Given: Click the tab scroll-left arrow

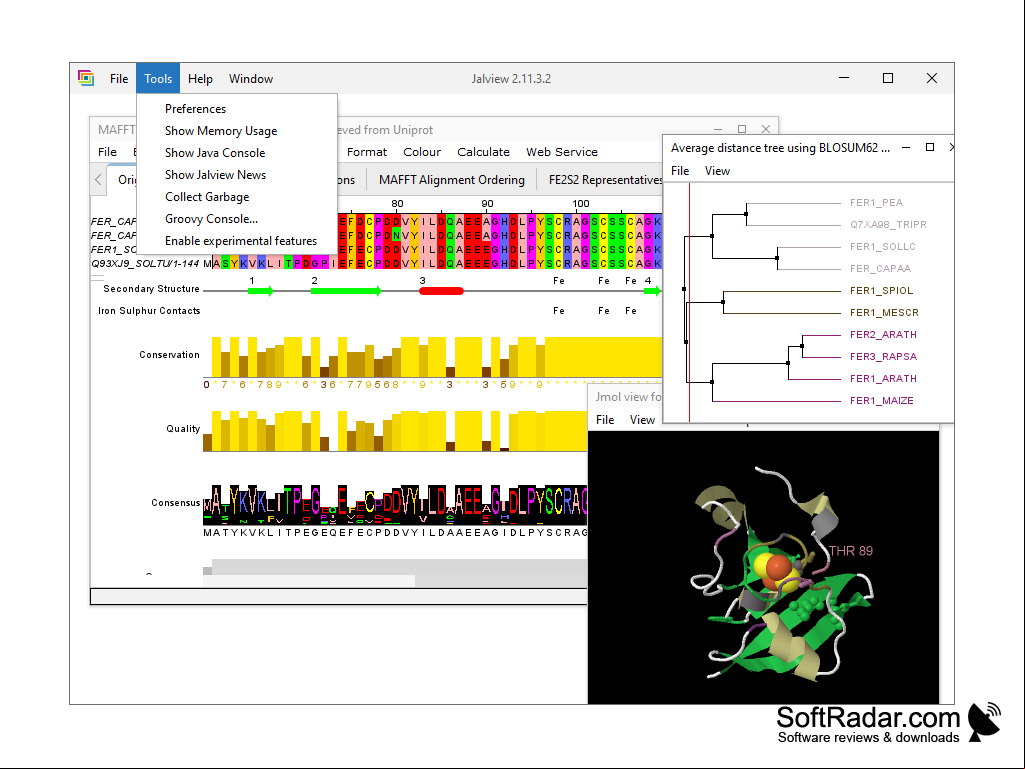Looking at the screenshot, I should 98,179.
